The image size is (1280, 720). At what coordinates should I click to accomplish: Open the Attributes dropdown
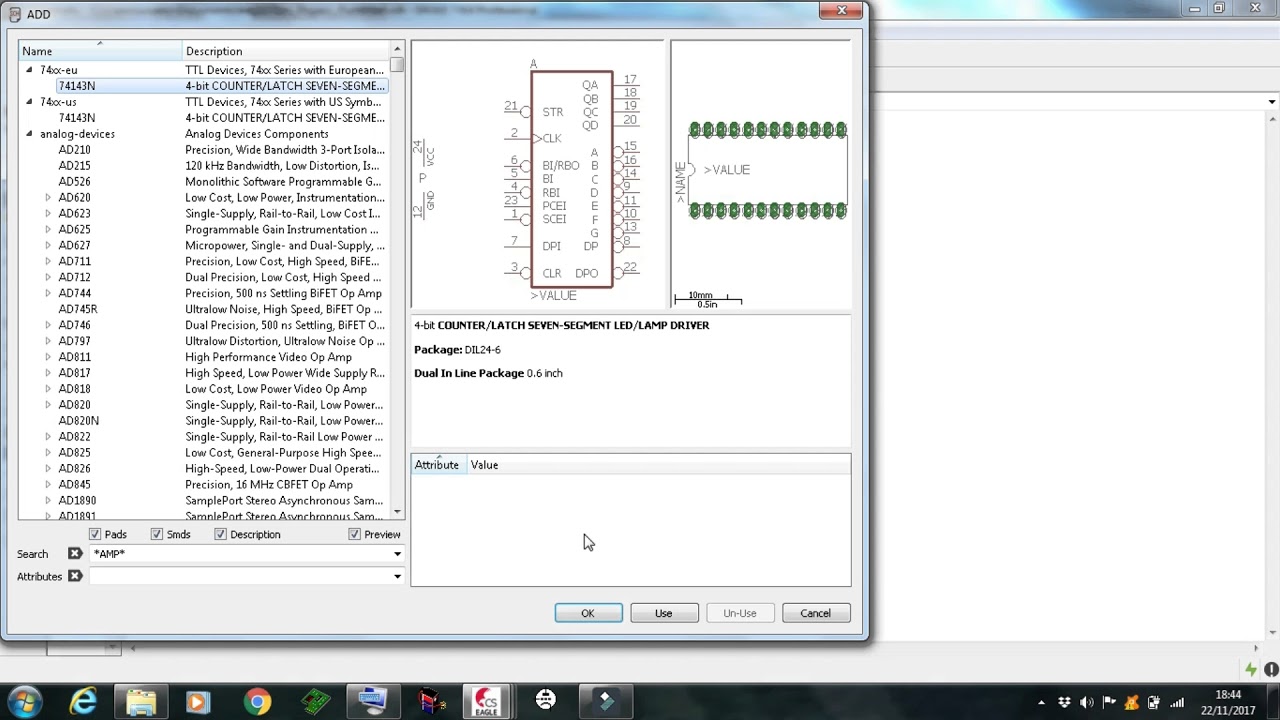[x=397, y=576]
